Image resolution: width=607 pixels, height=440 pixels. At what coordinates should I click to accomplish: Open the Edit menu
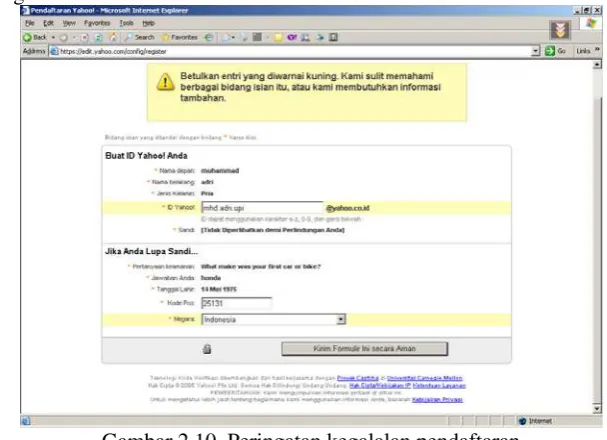[48, 23]
